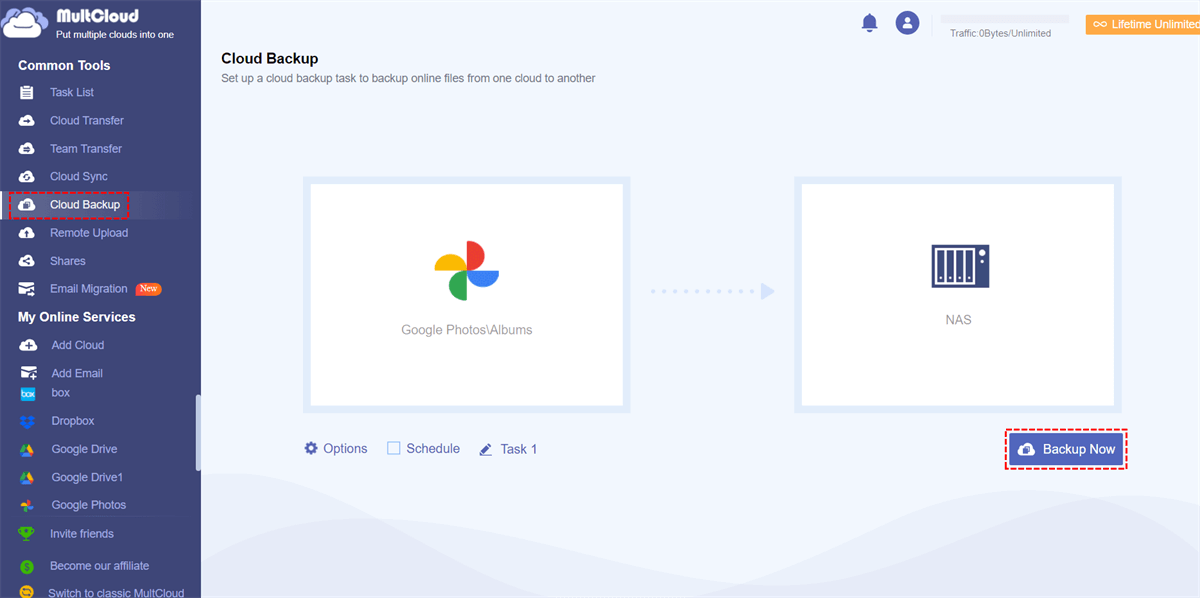
Task: Select the Google Photos account
Action: point(89,505)
